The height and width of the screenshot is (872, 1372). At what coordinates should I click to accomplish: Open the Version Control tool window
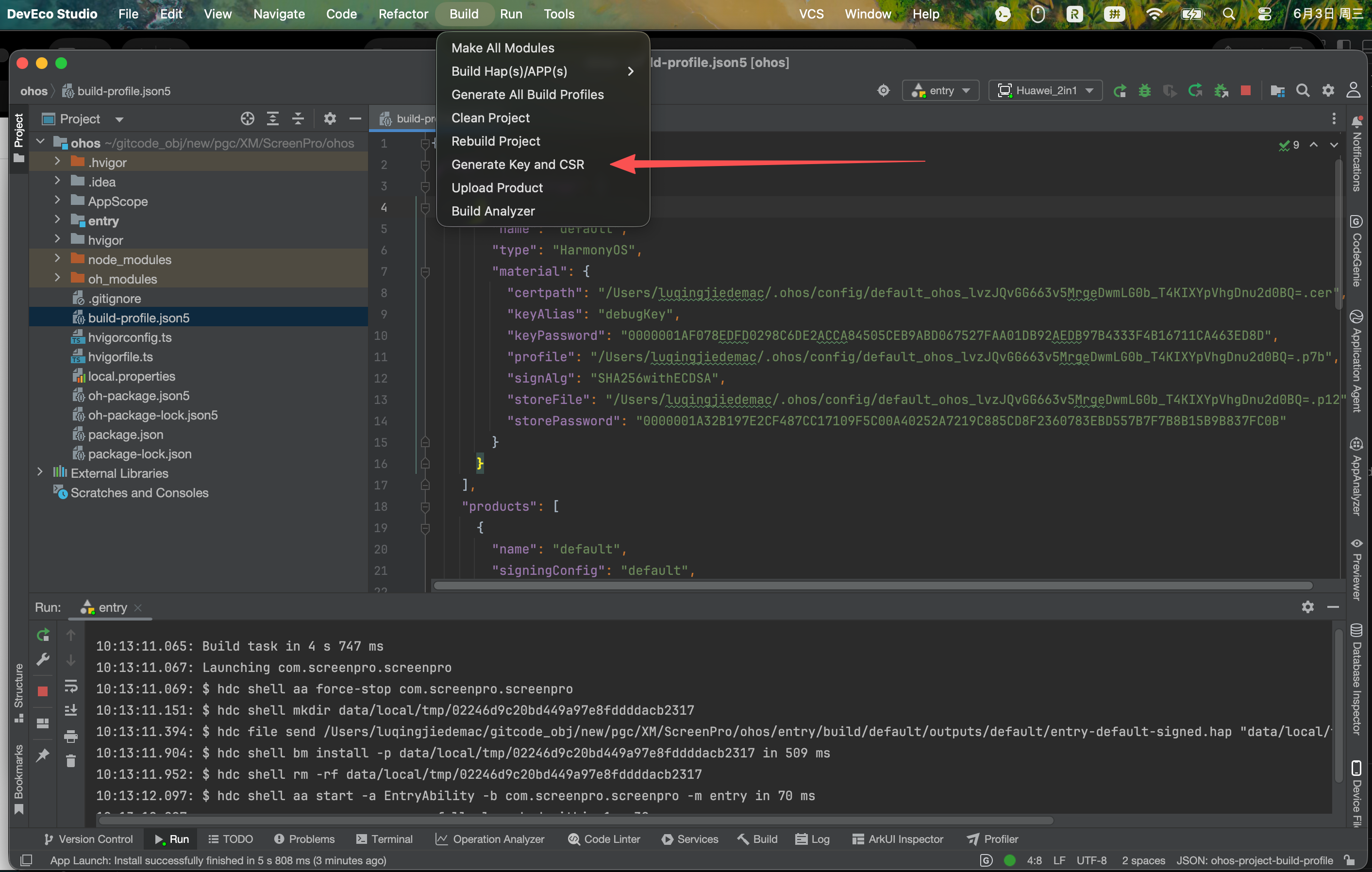click(88, 839)
